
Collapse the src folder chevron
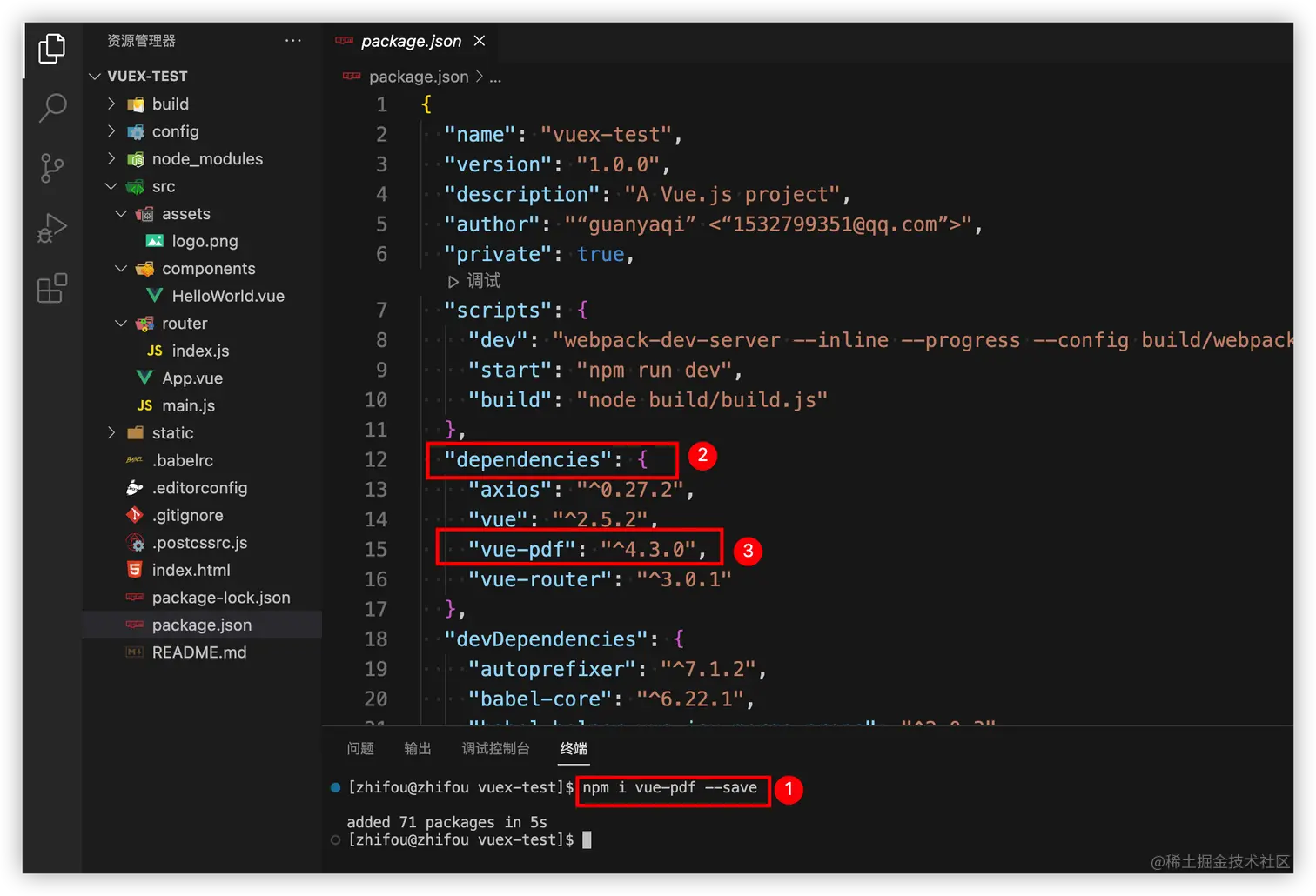(111, 186)
